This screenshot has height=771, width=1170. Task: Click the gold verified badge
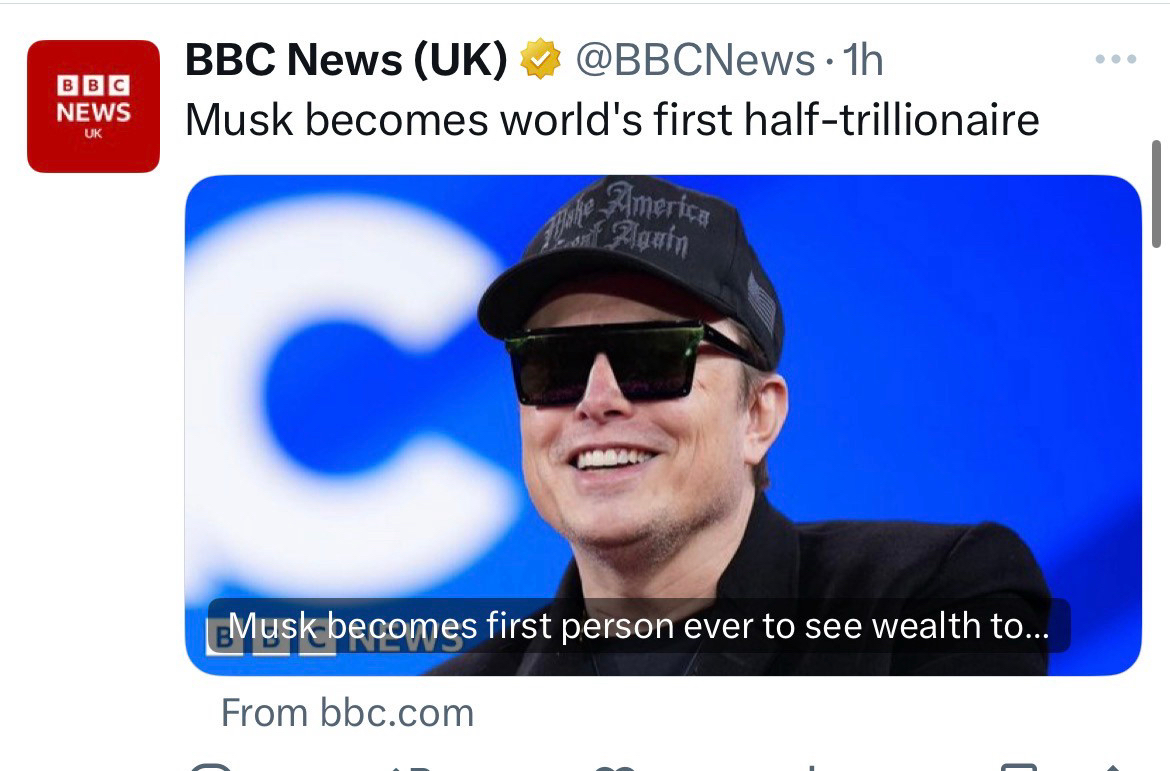(540, 61)
